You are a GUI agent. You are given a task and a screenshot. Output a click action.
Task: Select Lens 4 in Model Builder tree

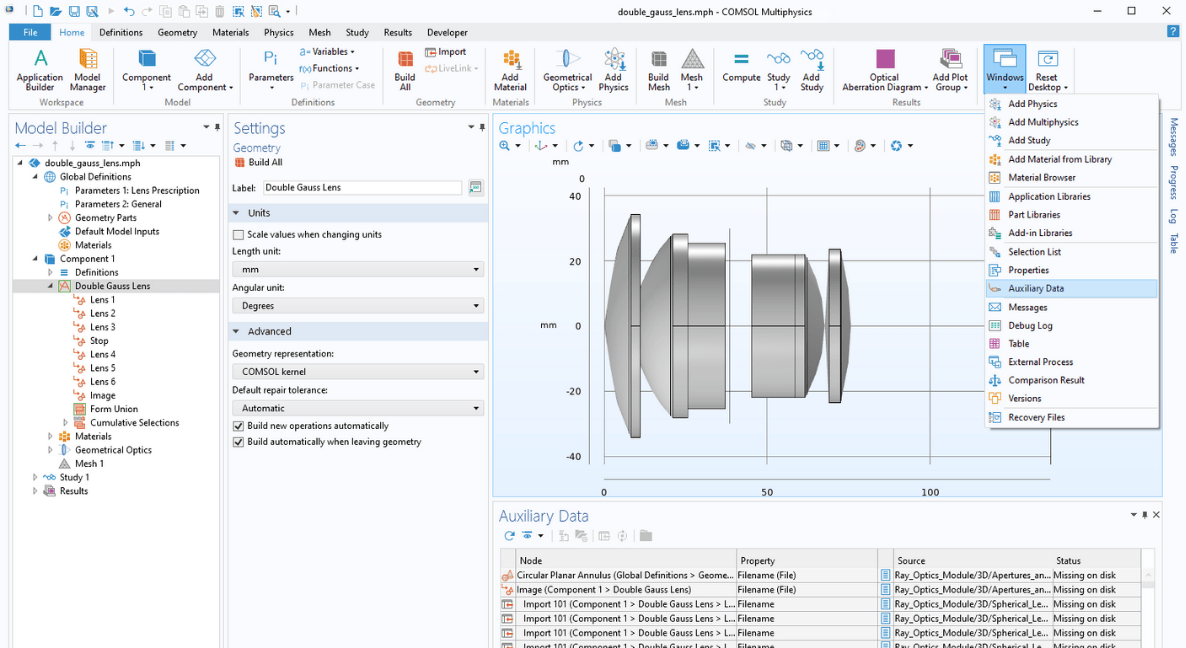coord(102,354)
